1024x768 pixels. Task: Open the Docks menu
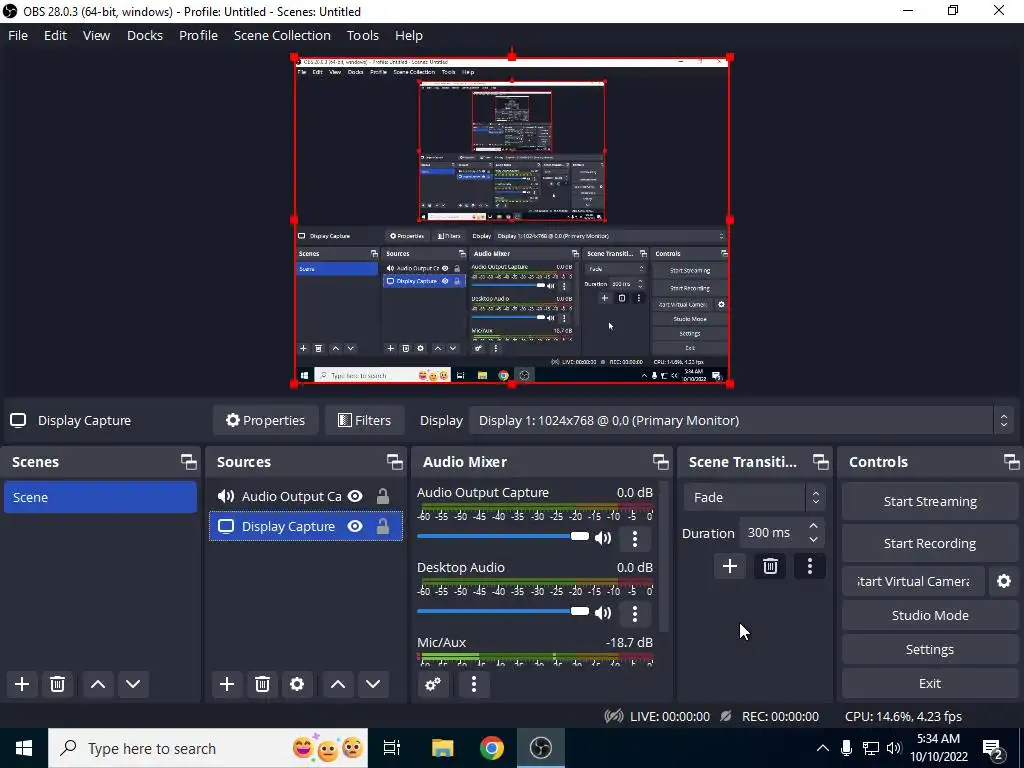tap(145, 35)
